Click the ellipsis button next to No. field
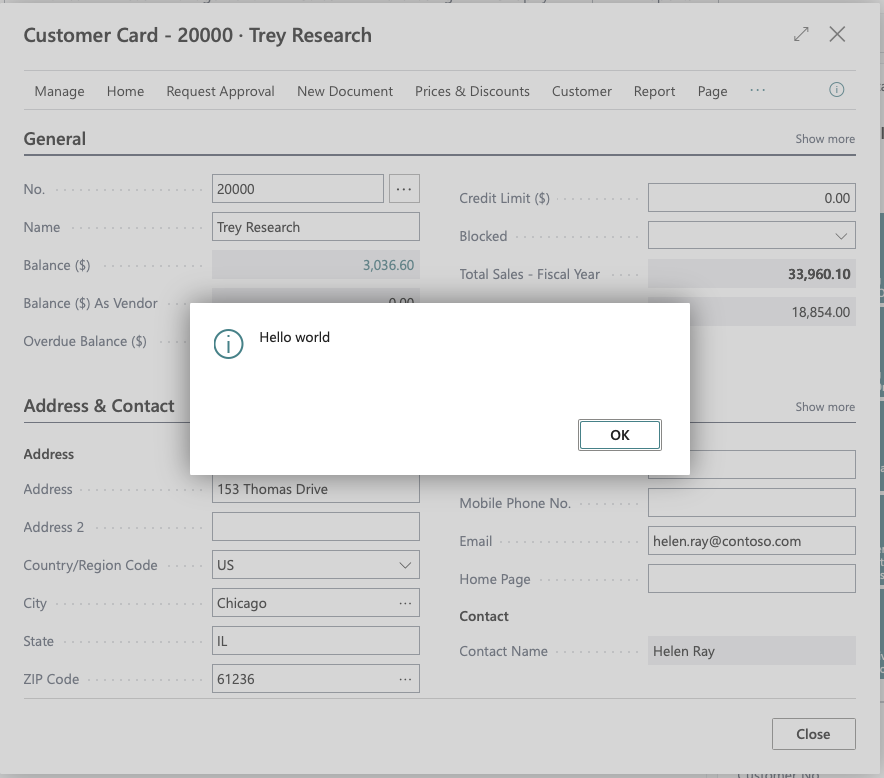 [x=403, y=189]
